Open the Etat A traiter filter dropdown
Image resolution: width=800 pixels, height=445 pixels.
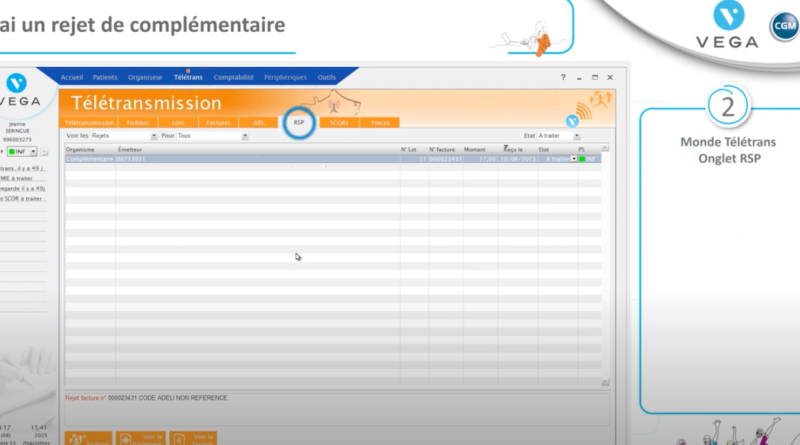point(577,136)
